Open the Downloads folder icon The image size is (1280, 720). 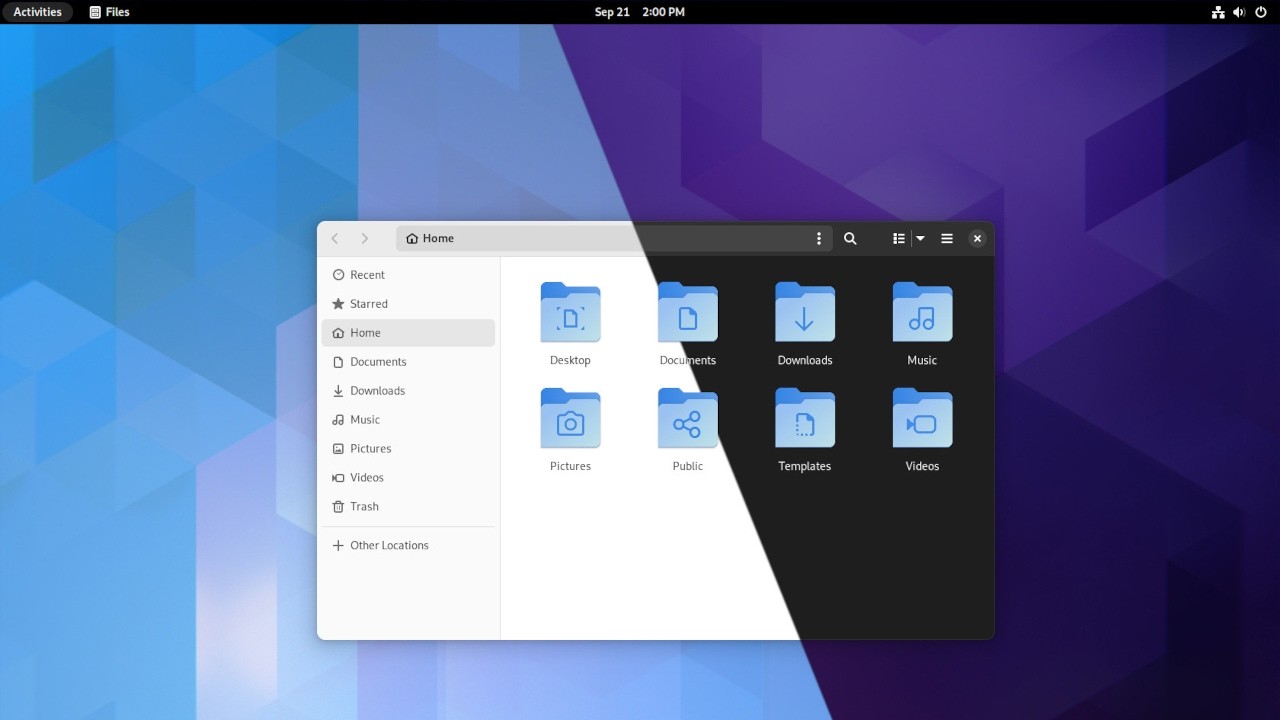point(805,312)
